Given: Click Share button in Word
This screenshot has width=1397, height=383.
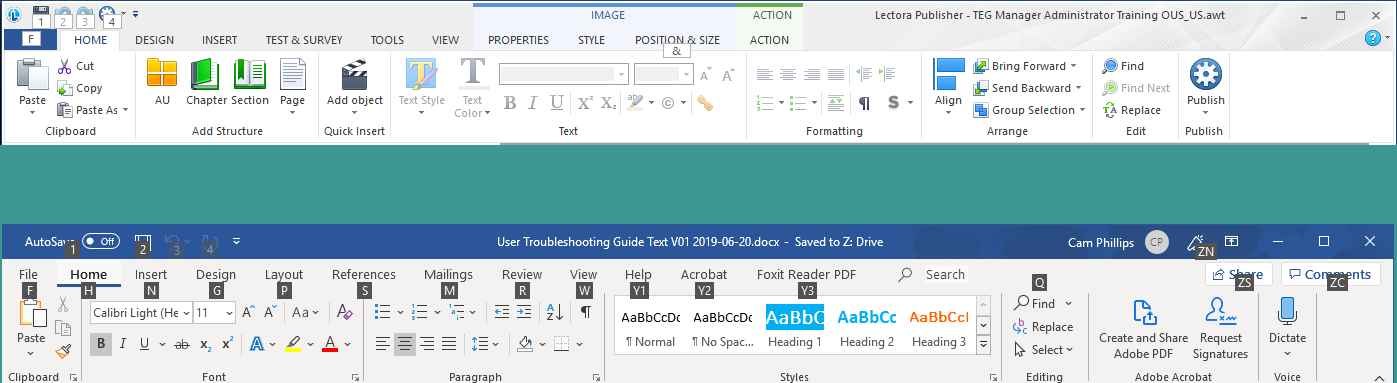Looking at the screenshot, I should click(x=1239, y=274).
